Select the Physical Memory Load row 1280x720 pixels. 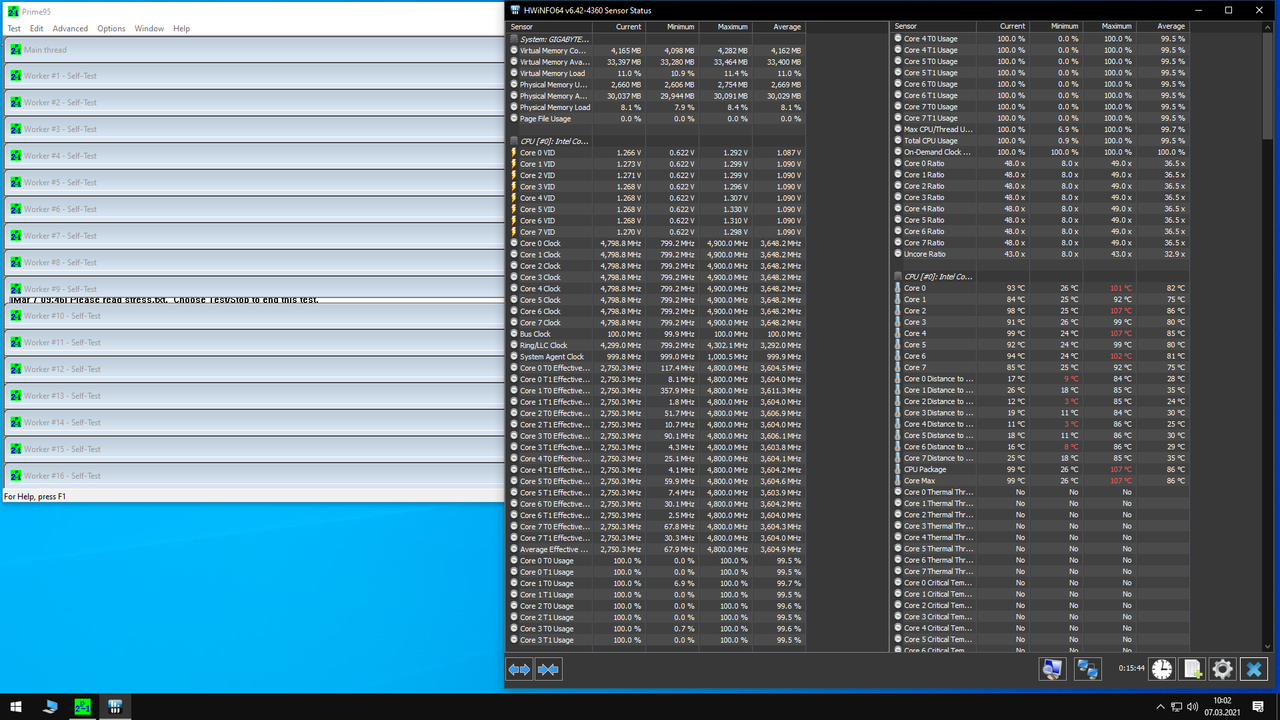coord(657,107)
